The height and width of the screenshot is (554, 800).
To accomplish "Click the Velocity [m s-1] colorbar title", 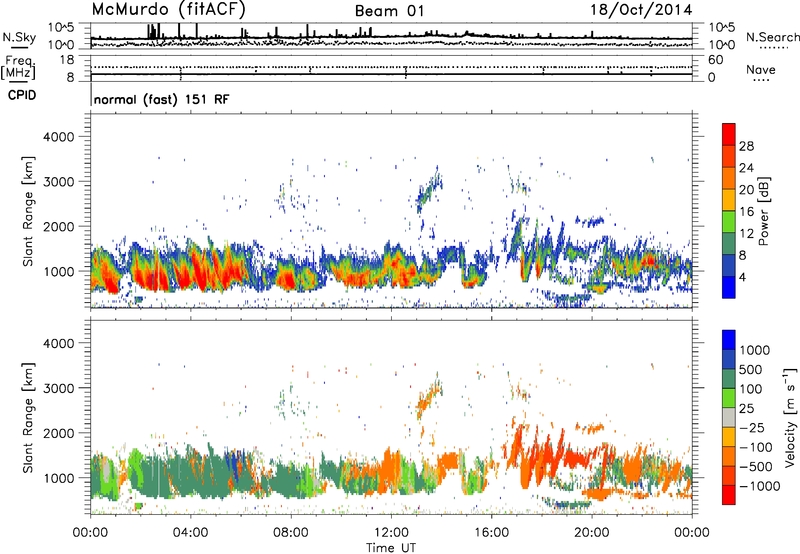I will 790,417.
